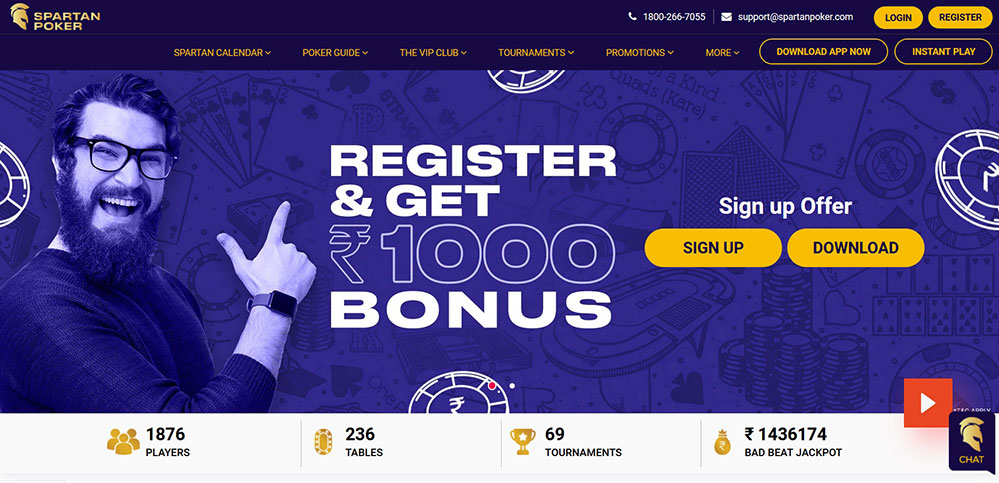Click the yellow Sign Up button
999x483 pixels.
[713, 248]
